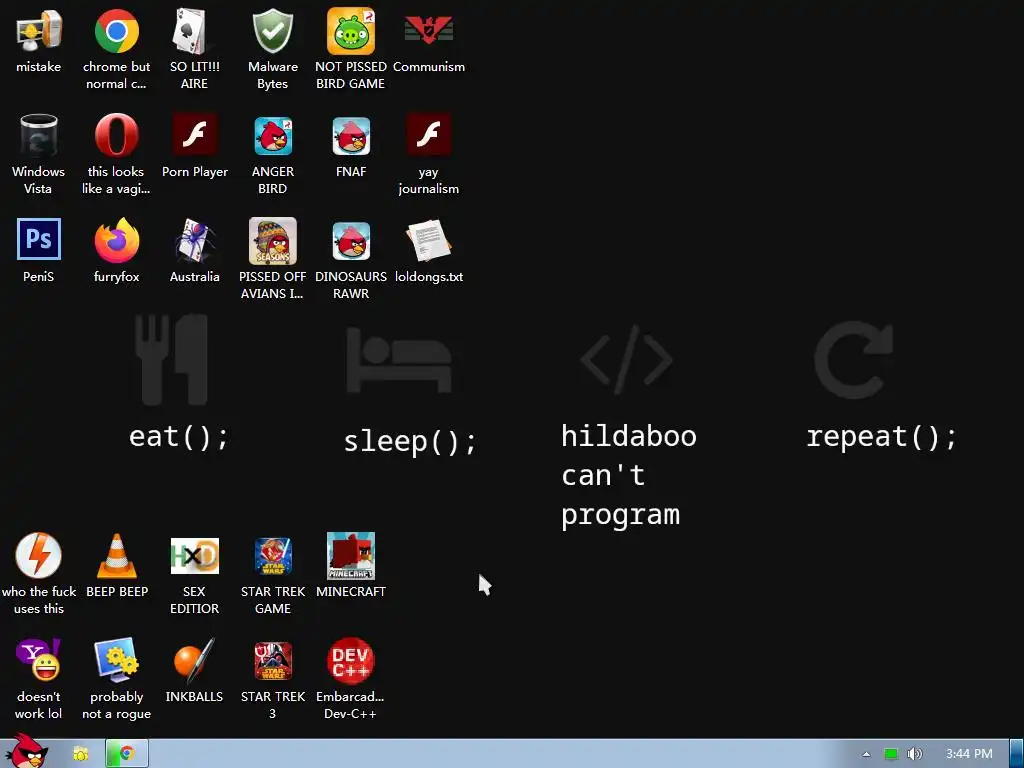Image resolution: width=1024 pixels, height=768 pixels.
Task: Open the 'probably not a rogue' gears icon
Action: coord(116,660)
